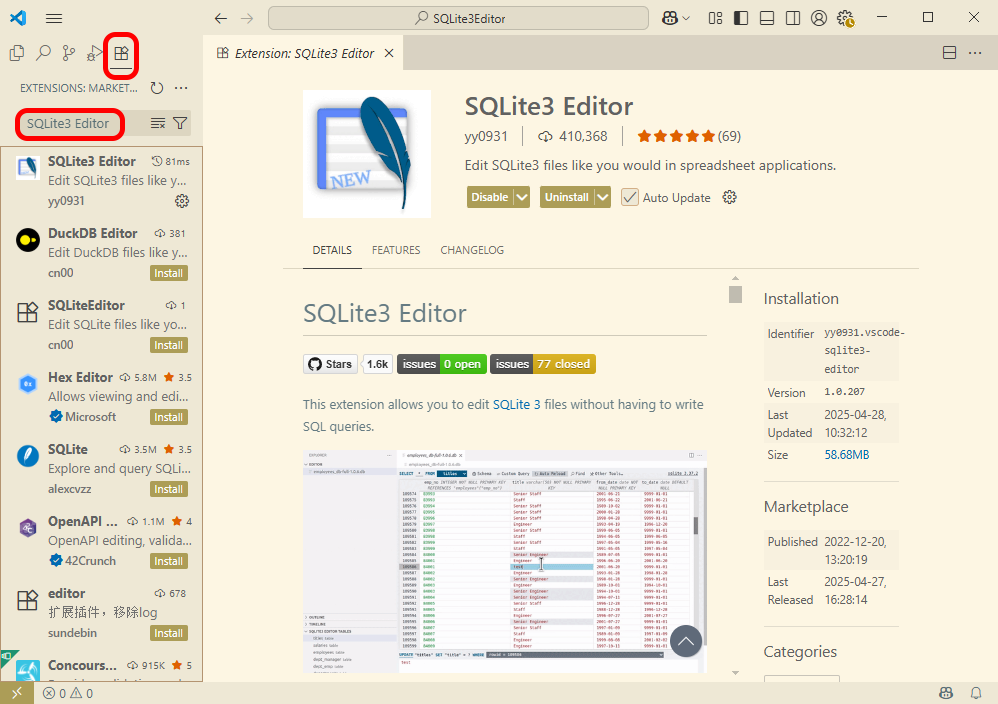
Task: Install the Hex Editor extension
Action: pos(169,417)
